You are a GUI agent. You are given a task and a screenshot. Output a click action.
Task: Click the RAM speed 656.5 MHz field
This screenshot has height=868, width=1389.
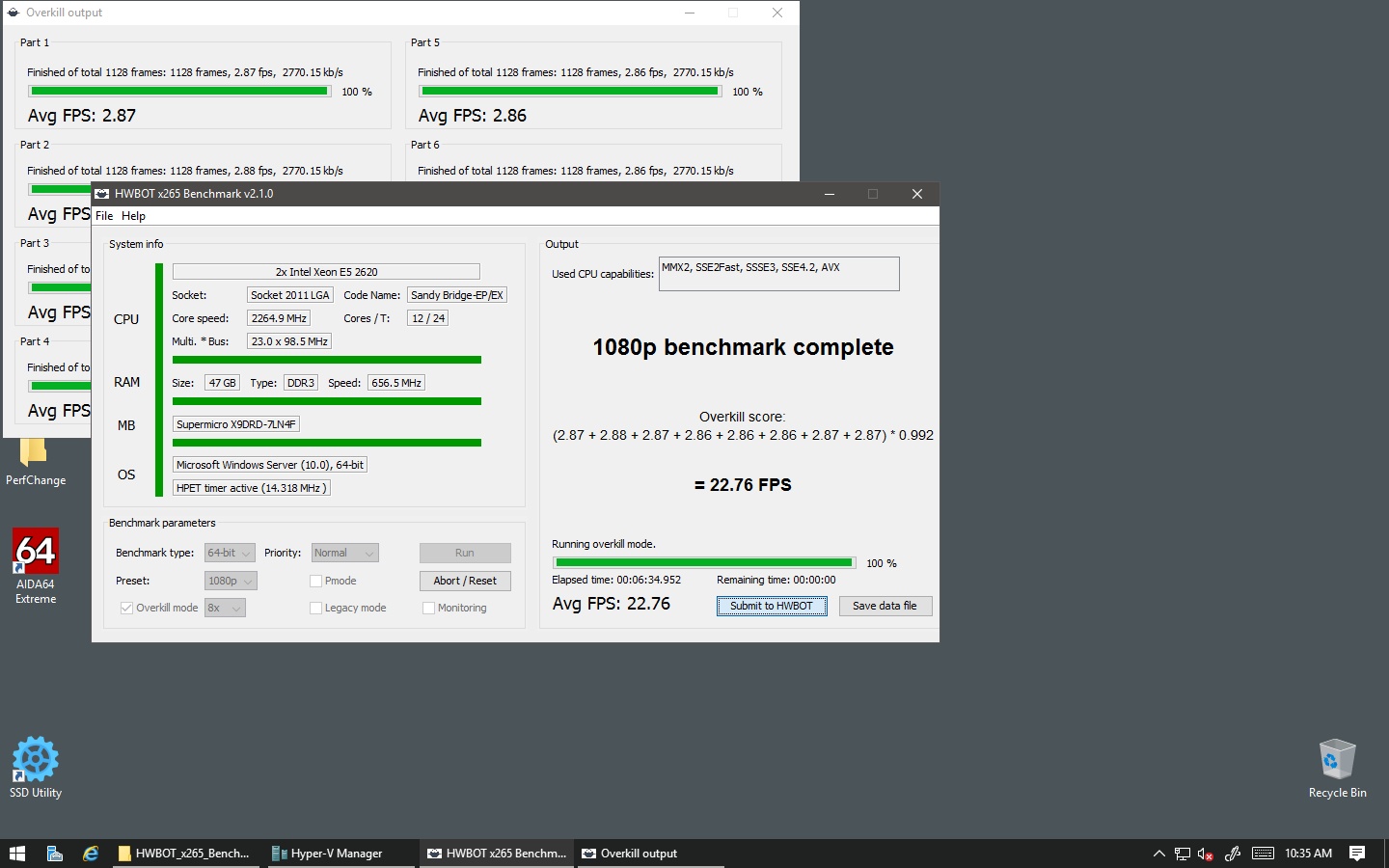[396, 383]
